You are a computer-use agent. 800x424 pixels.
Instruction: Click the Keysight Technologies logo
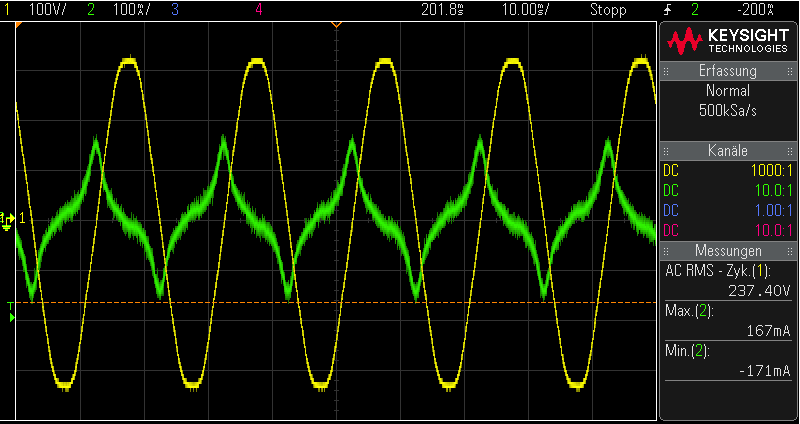point(727,41)
